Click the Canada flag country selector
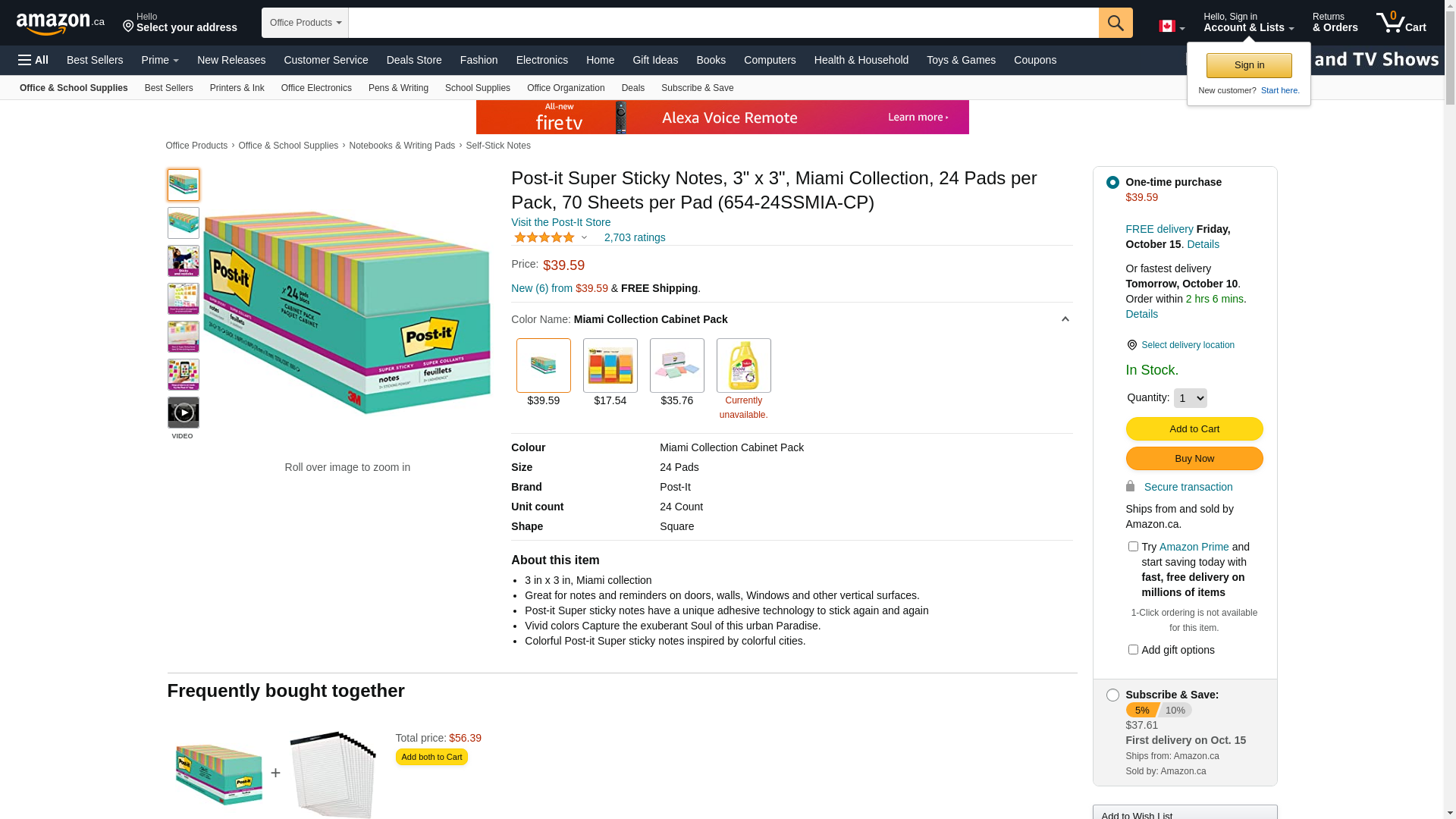Image resolution: width=1456 pixels, height=819 pixels. point(1171,27)
